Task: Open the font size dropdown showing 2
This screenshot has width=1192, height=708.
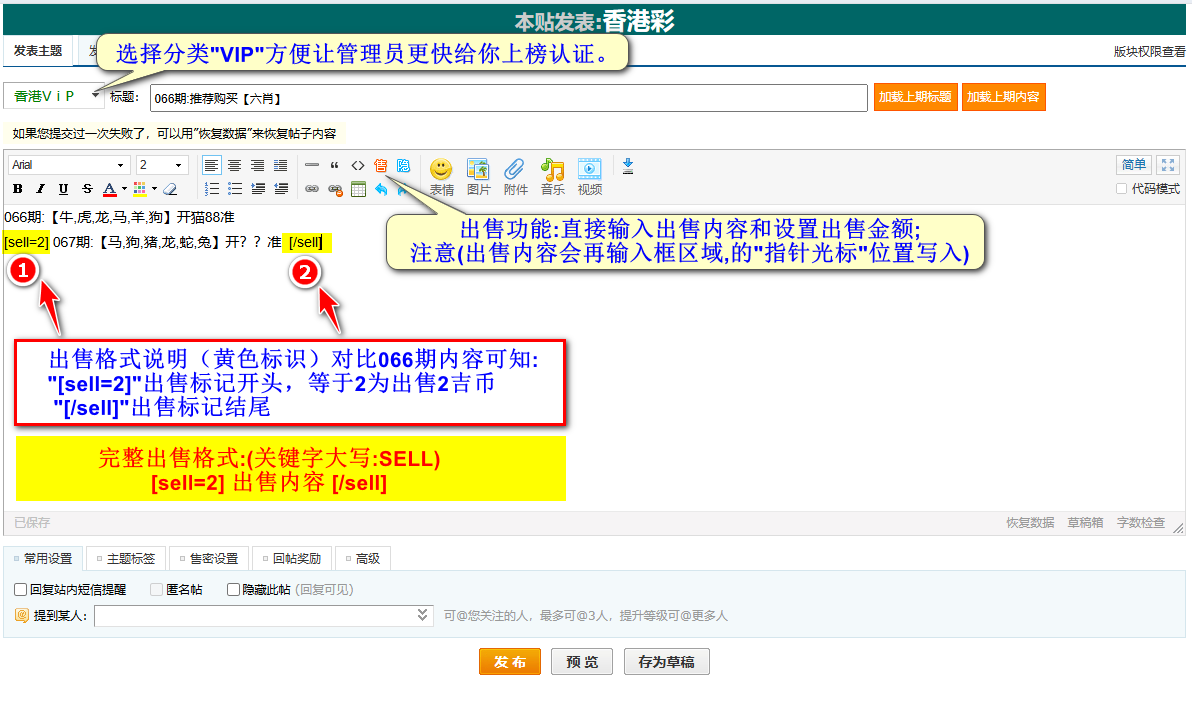Action: click(162, 165)
